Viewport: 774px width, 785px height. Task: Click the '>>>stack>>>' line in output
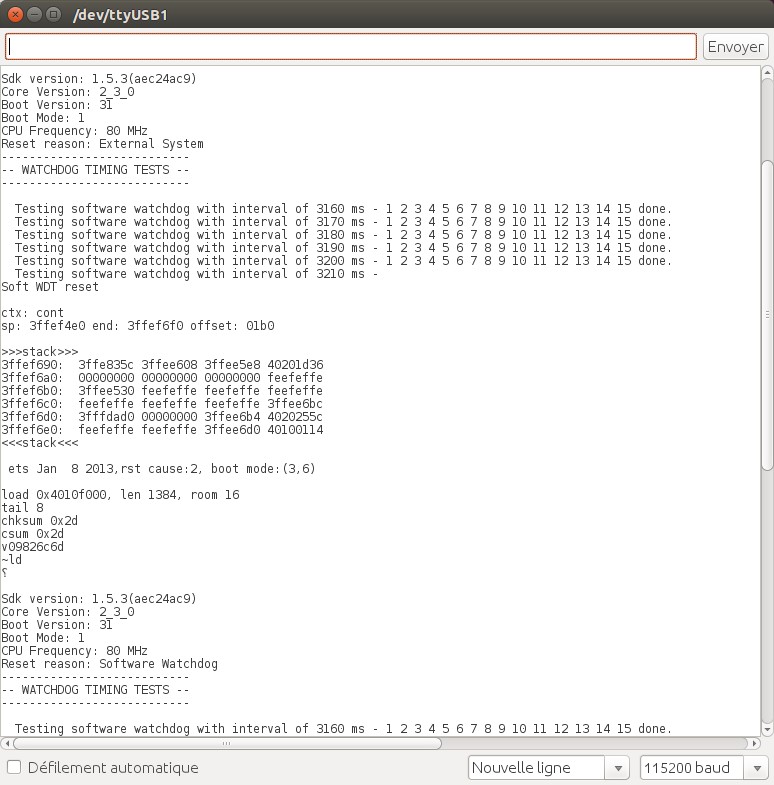click(x=40, y=352)
